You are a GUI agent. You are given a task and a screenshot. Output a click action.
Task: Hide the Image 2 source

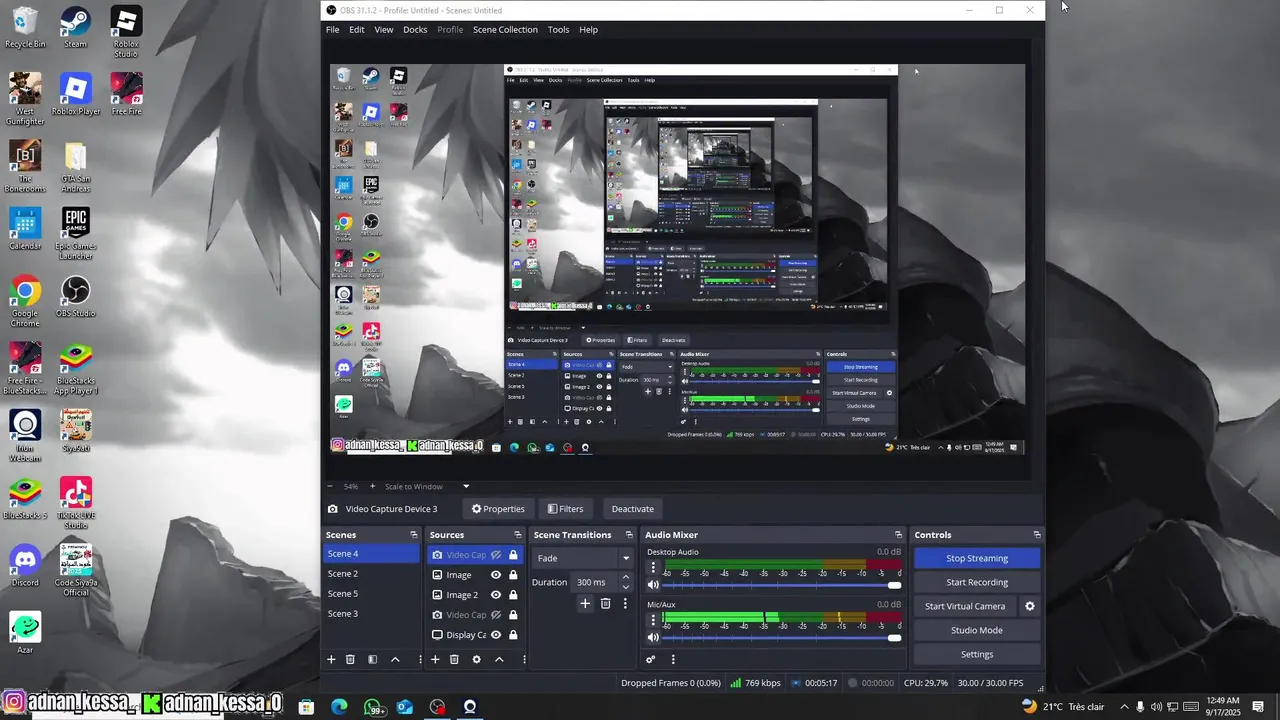coord(495,595)
